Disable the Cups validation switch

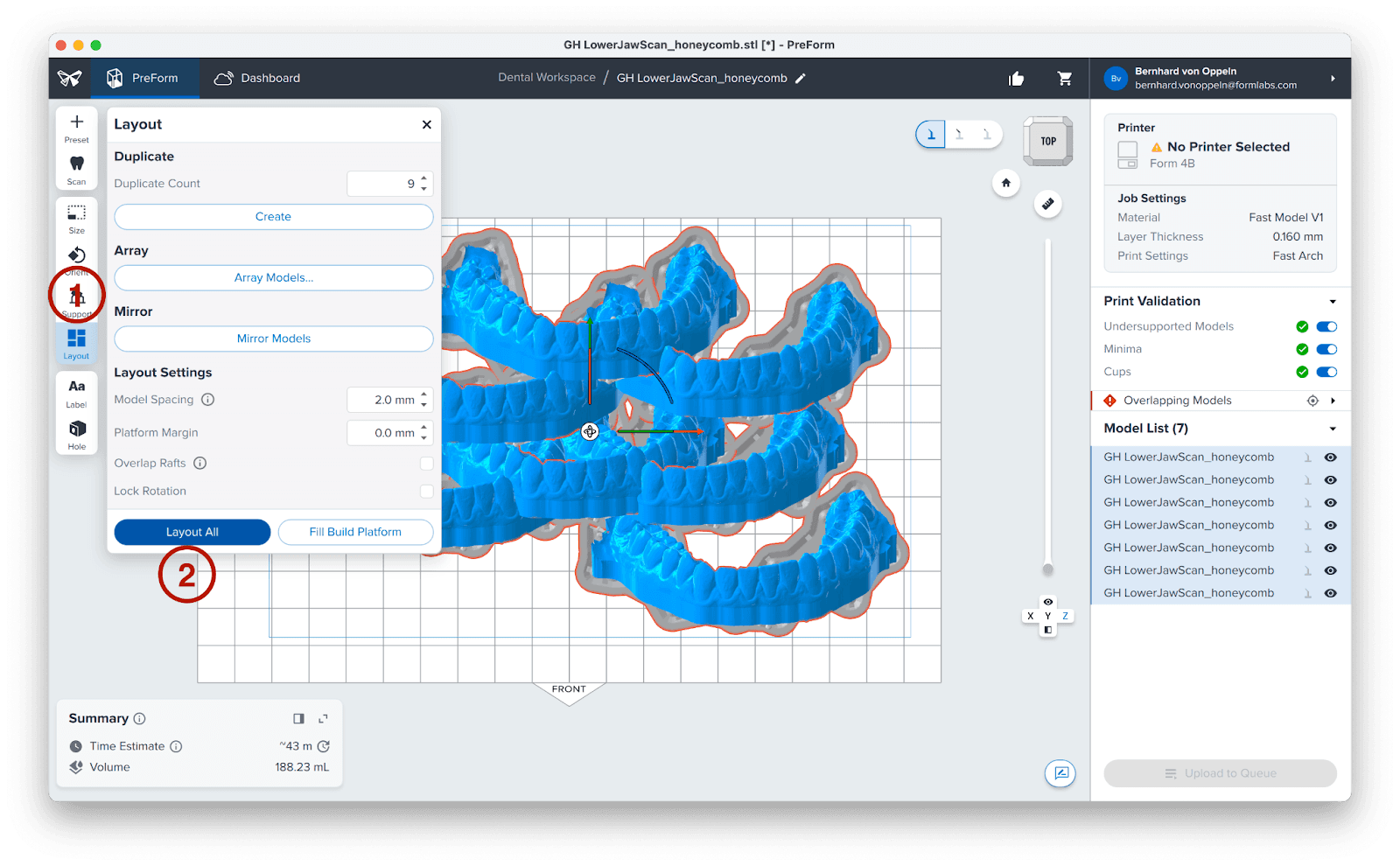tap(1326, 372)
